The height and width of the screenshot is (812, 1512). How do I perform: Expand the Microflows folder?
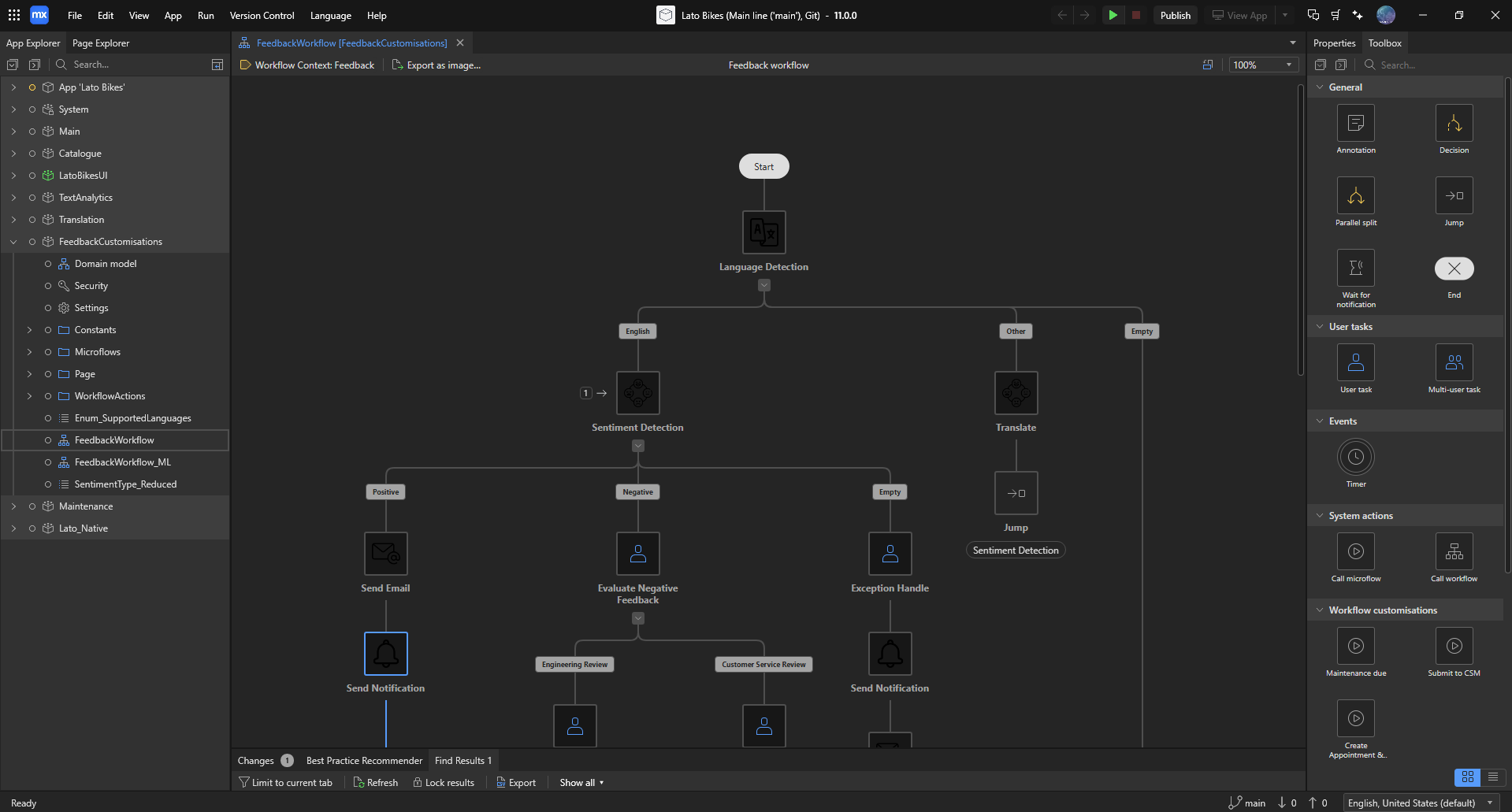(x=29, y=352)
